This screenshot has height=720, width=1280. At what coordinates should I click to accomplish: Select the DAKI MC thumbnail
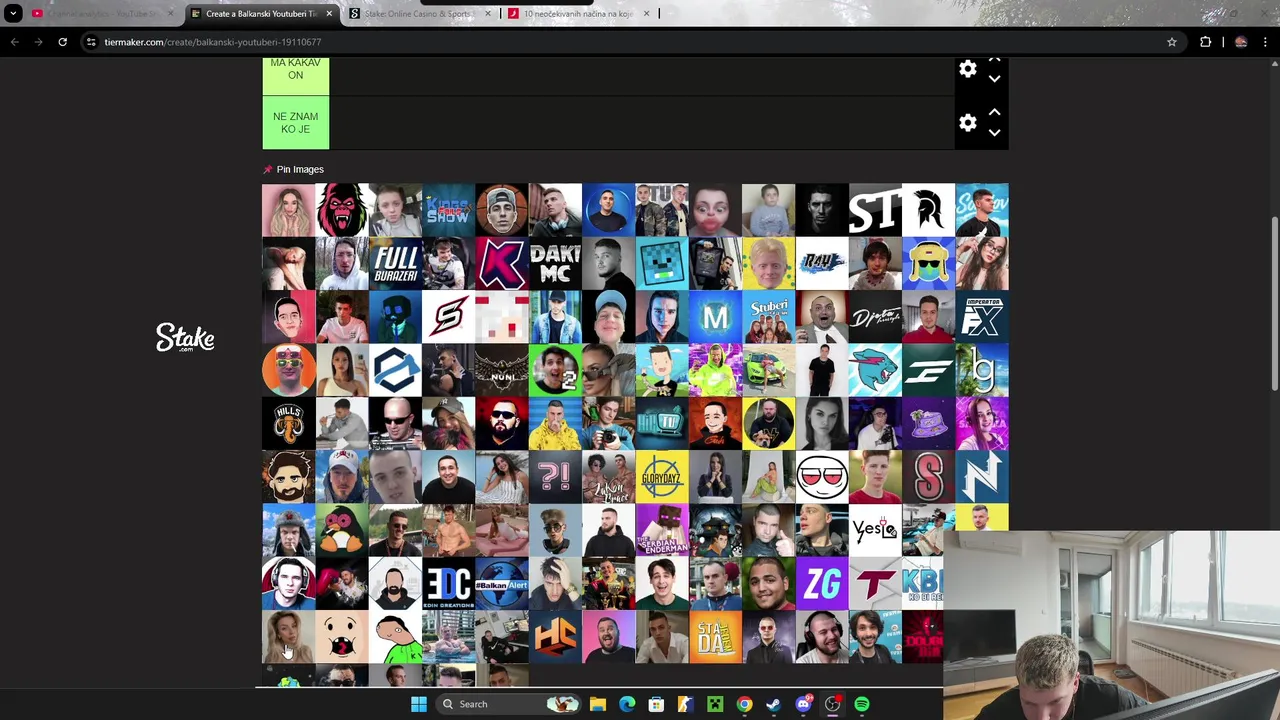(555, 264)
